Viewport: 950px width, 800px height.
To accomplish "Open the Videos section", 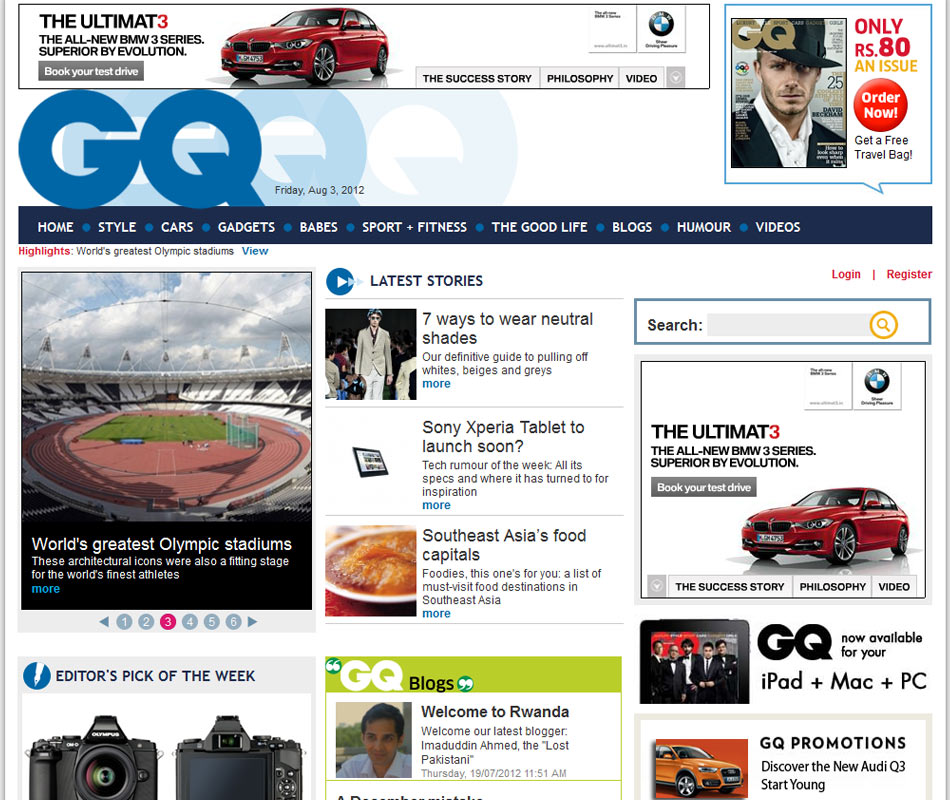I will [x=777, y=227].
